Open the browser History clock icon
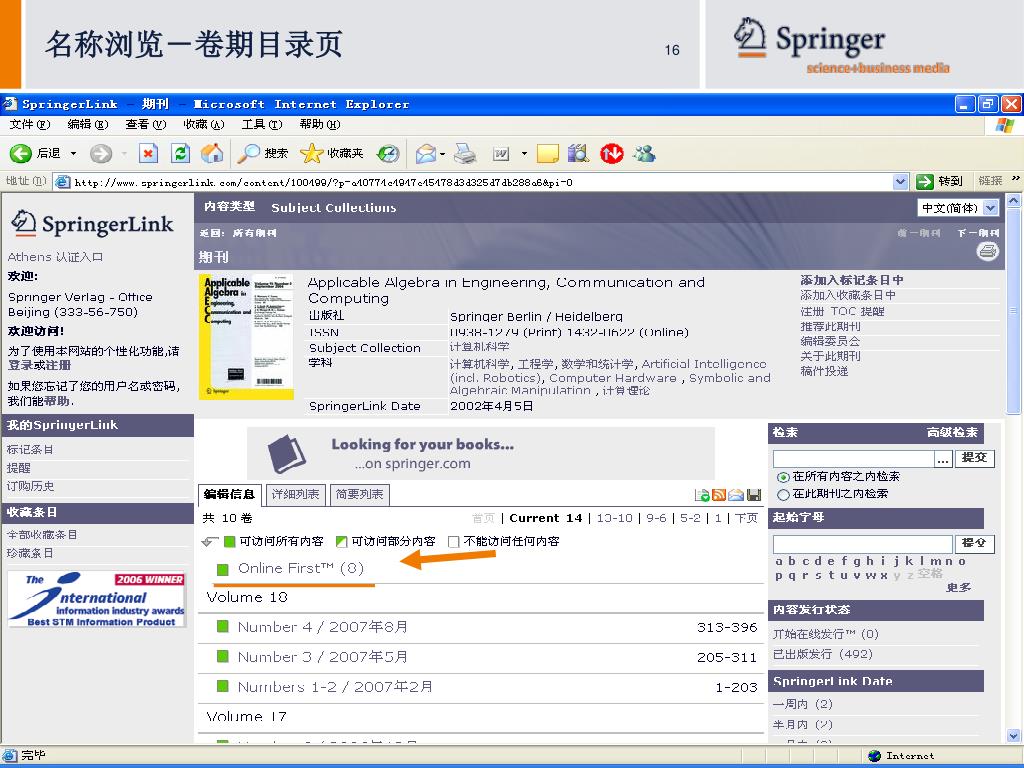 point(389,153)
